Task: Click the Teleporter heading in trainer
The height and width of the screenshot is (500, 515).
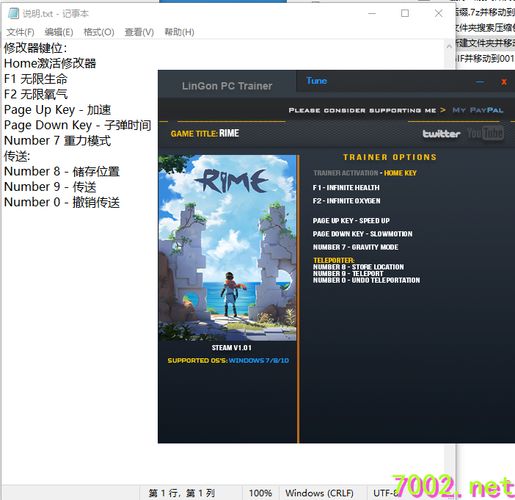Action: [x=334, y=260]
